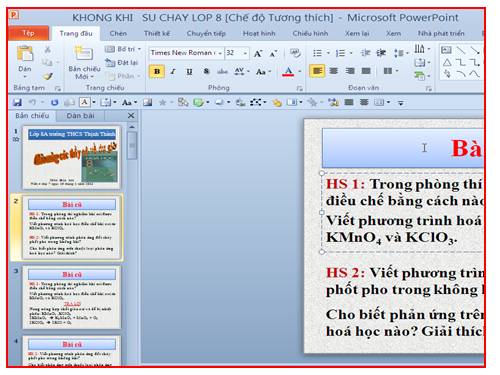Open the Dàn bài outline tab
500x375 pixels.
coord(80,116)
